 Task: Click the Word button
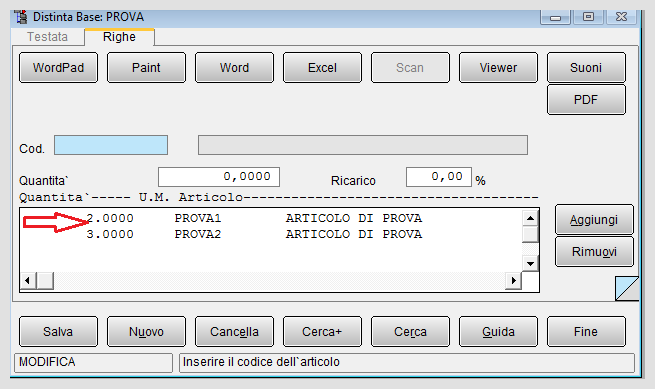tap(234, 68)
